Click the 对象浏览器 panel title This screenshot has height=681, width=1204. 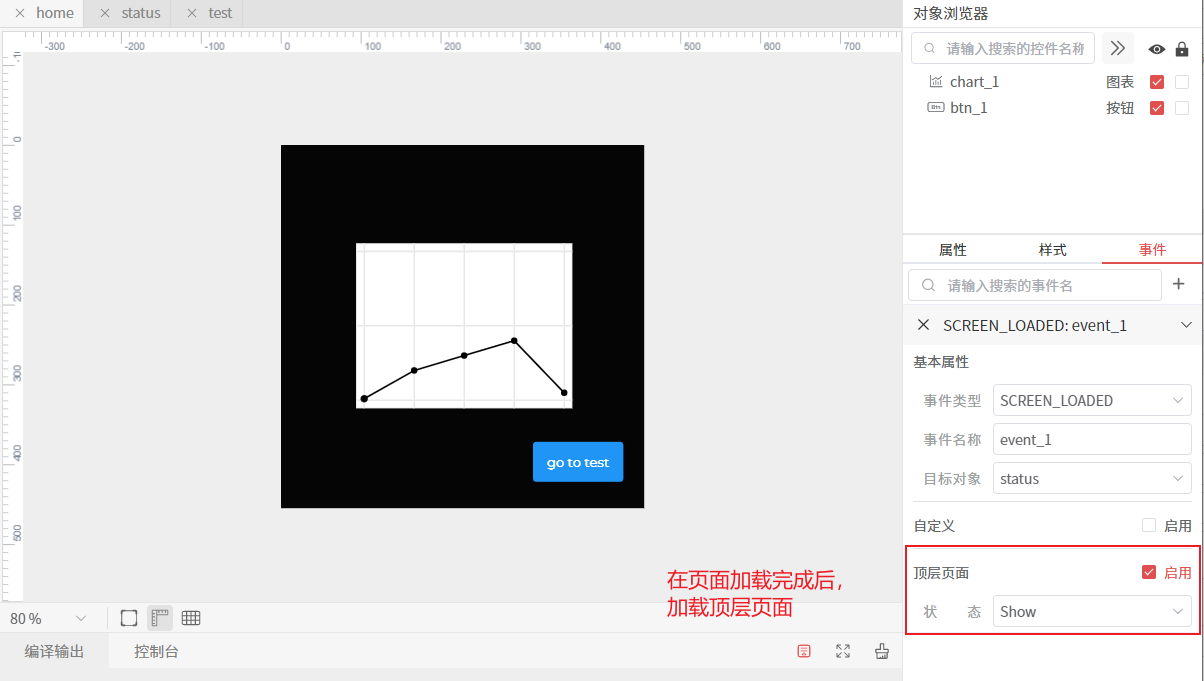click(x=951, y=13)
